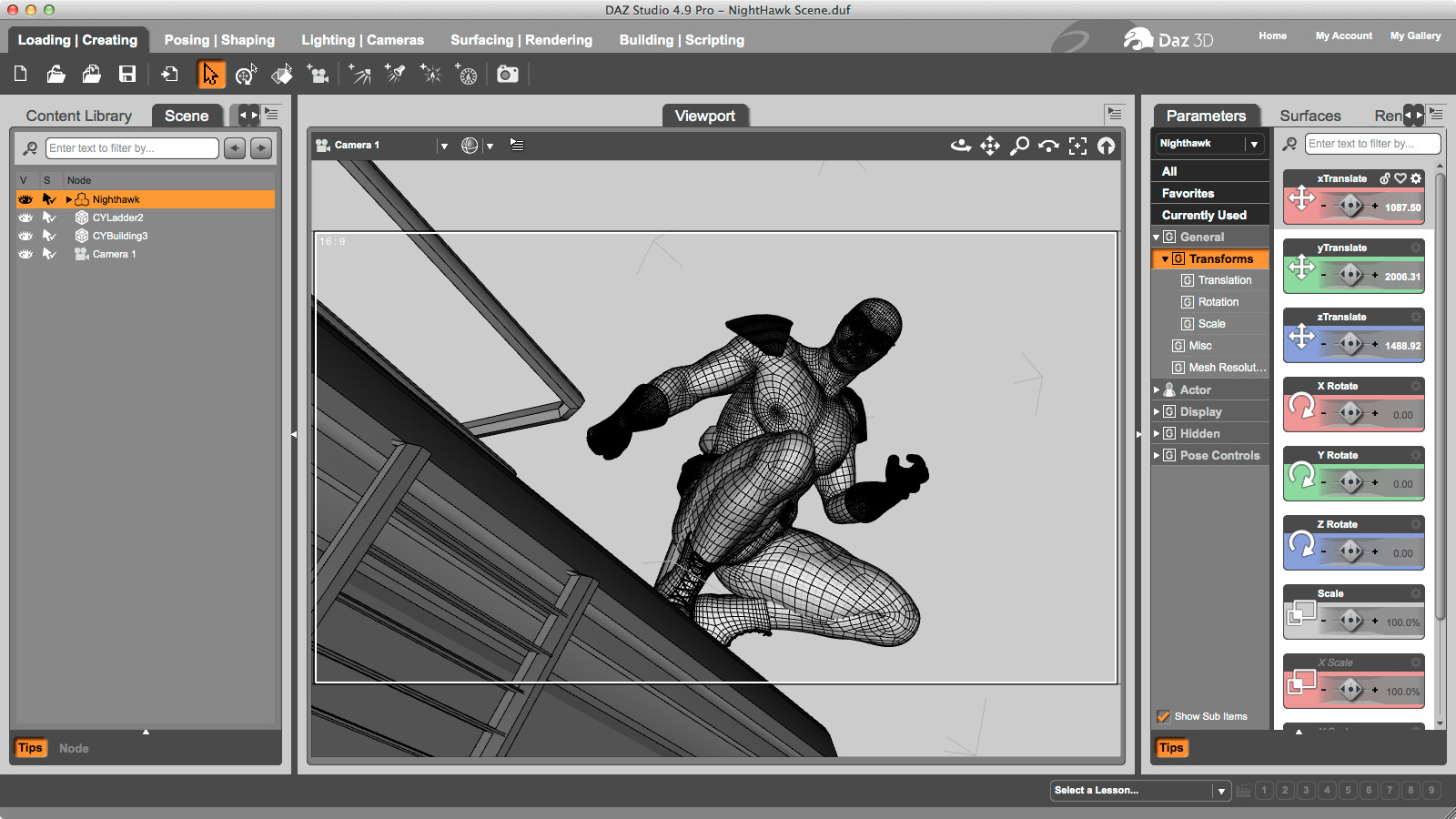1456x819 pixels.
Task: Collapse the Transforms property group
Action: pyautogui.click(x=1165, y=258)
